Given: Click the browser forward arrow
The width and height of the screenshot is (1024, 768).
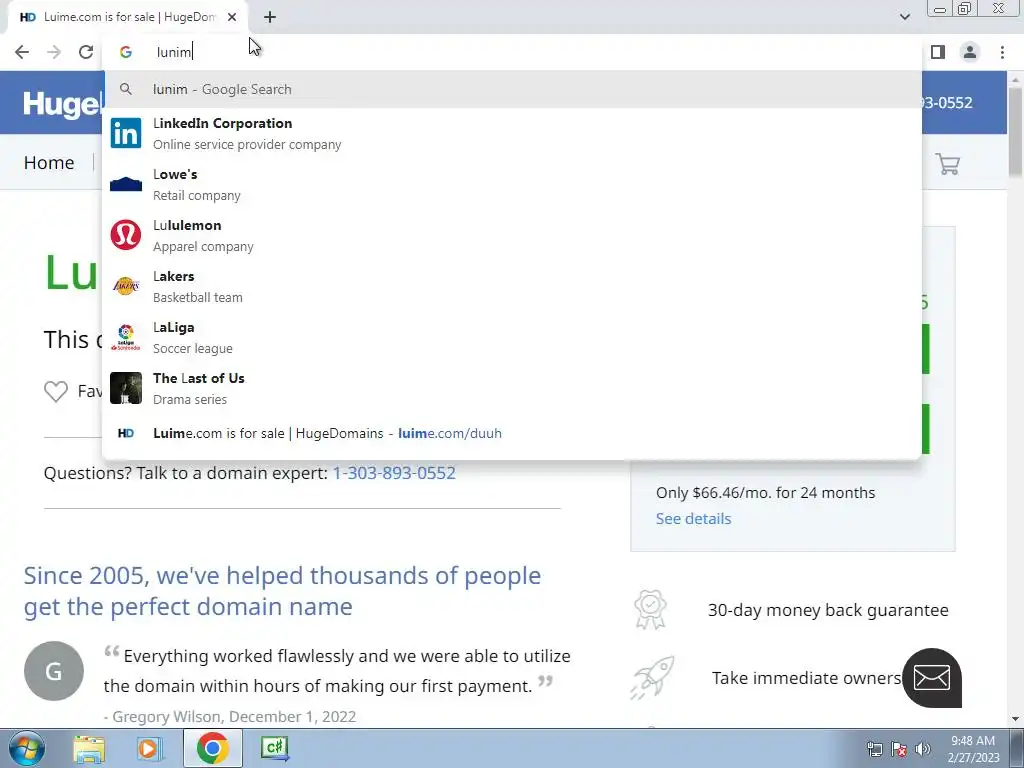Looking at the screenshot, I should click(x=54, y=52).
